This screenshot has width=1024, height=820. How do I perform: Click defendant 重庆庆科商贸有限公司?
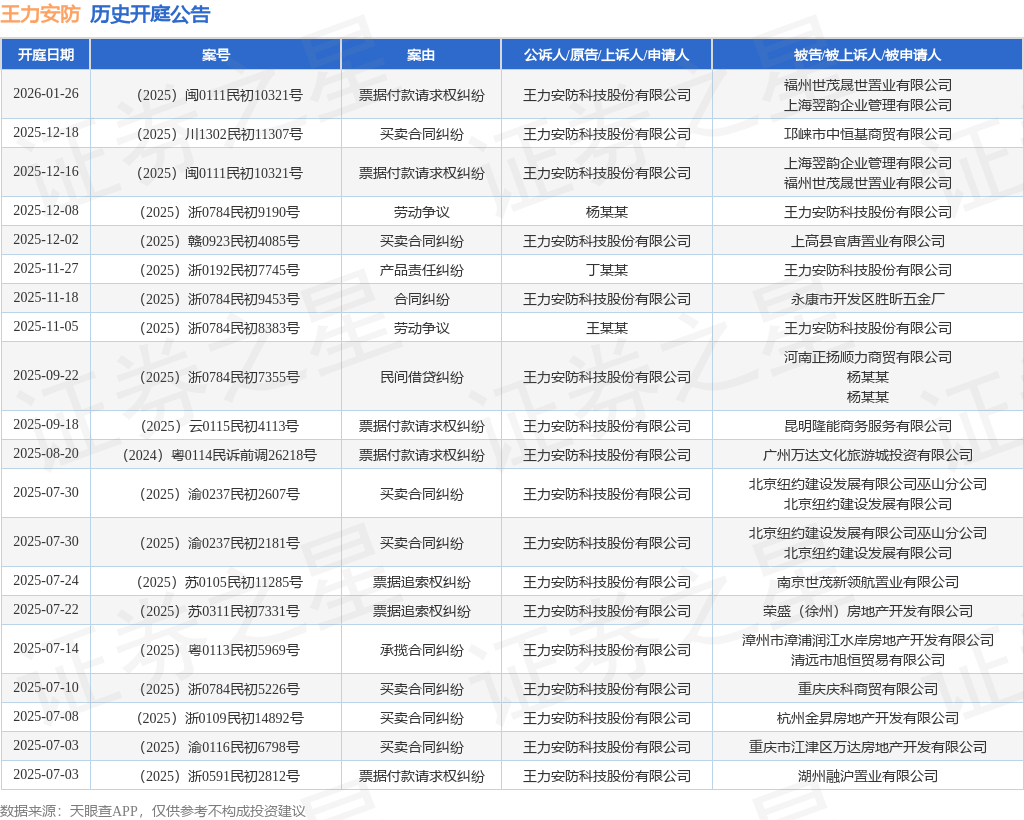pyautogui.click(x=868, y=689)
